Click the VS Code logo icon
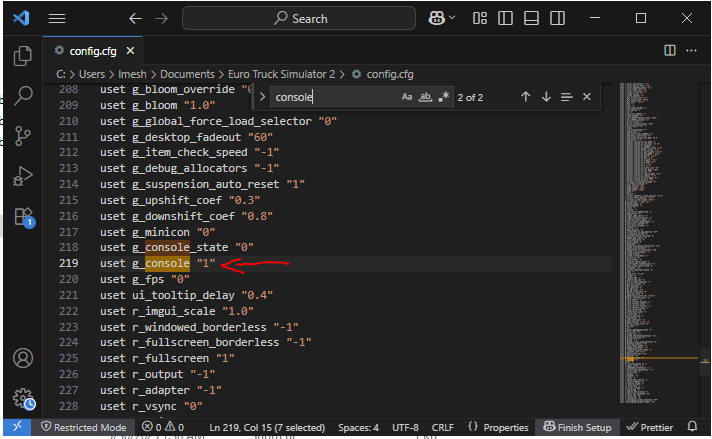The height and width of the screenshot is (439, 712). (x=21, y=18)
